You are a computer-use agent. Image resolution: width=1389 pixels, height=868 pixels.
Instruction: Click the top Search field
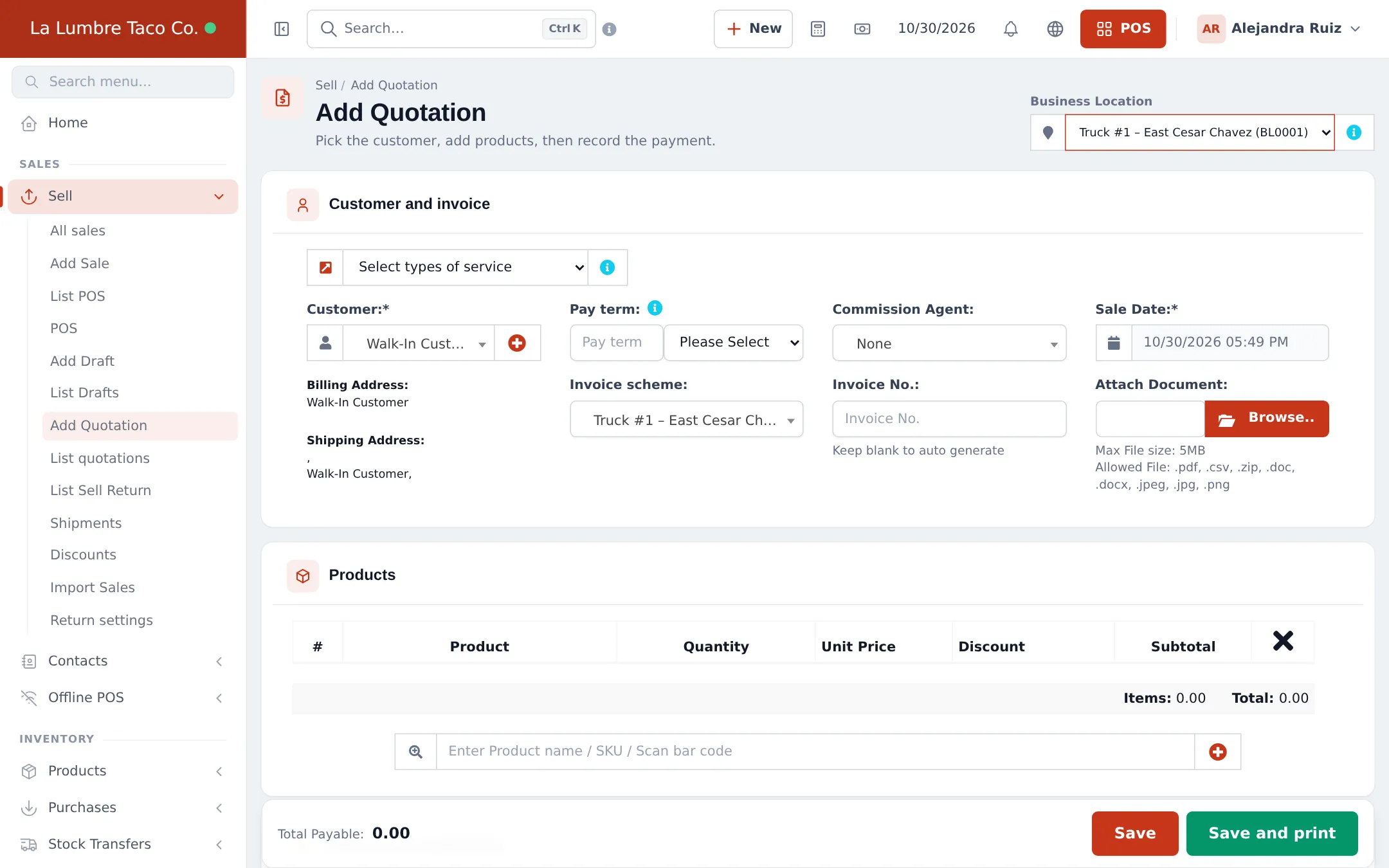click(x=451, y=29)
